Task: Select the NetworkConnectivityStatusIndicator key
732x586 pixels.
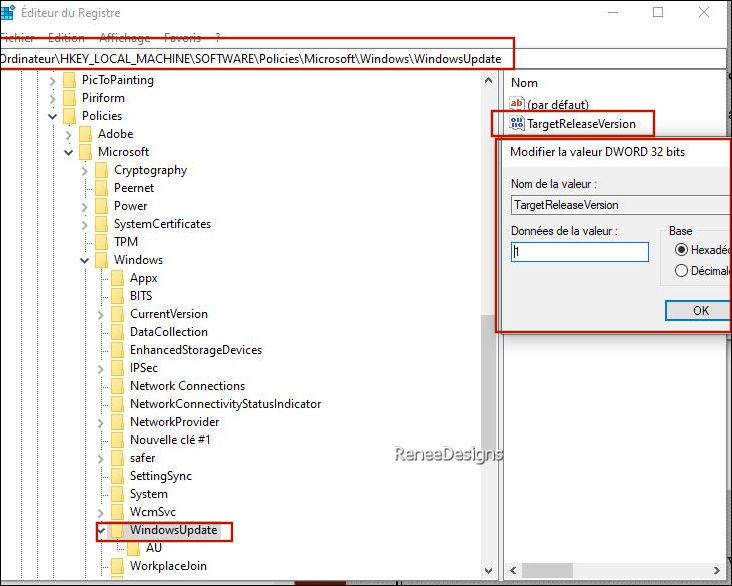Action: click(x=225, y=404)
